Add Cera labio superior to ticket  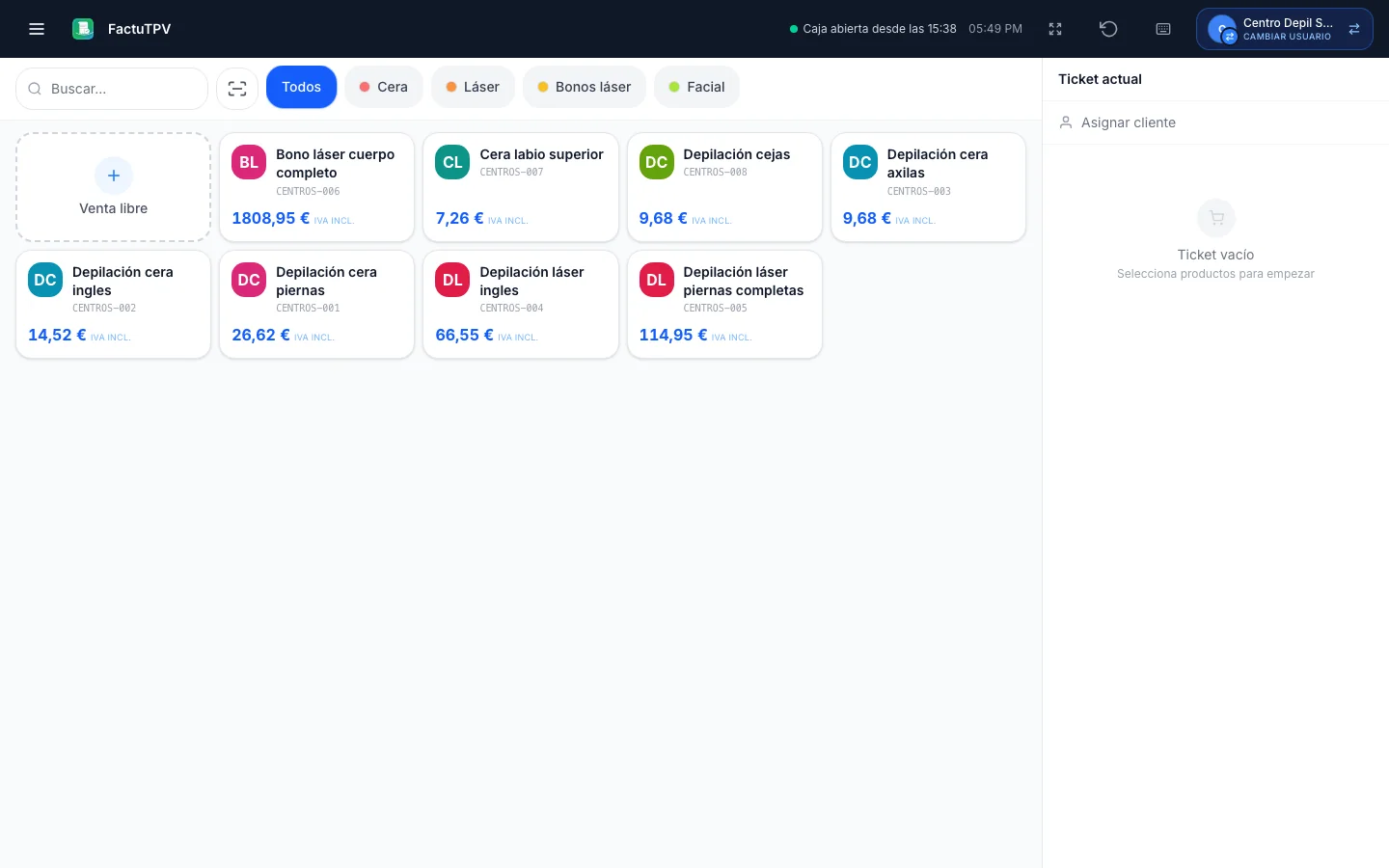tap(521, 187)
